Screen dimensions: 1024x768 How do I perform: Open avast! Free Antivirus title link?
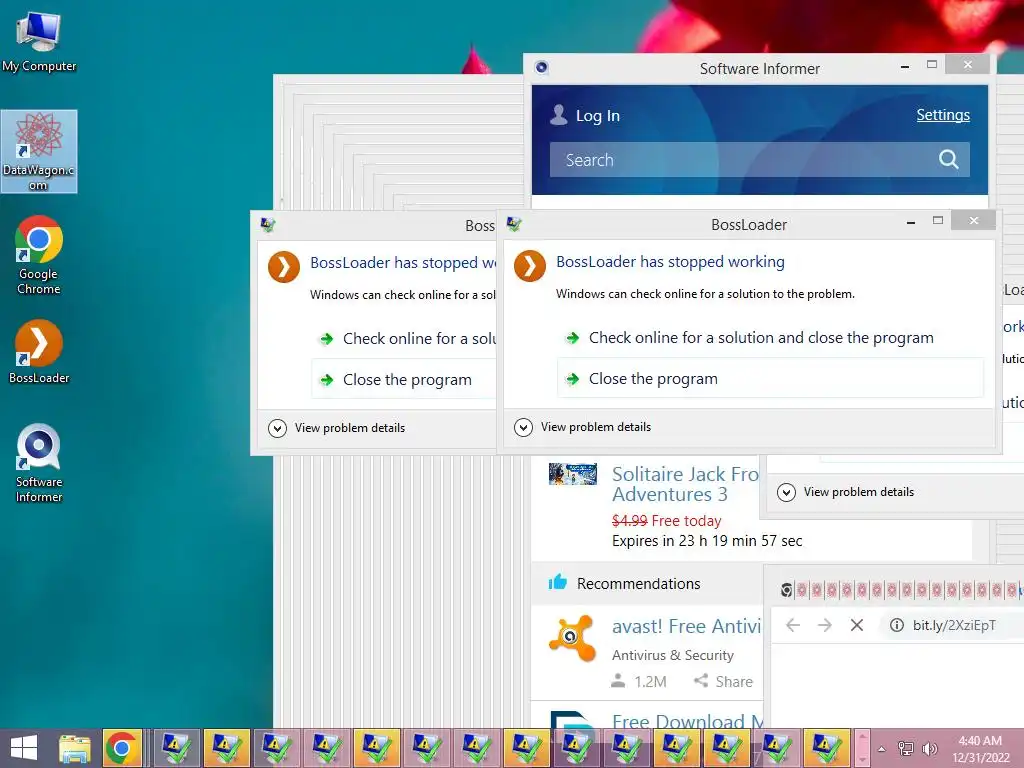pyautogui.click(x=686, y=626)
